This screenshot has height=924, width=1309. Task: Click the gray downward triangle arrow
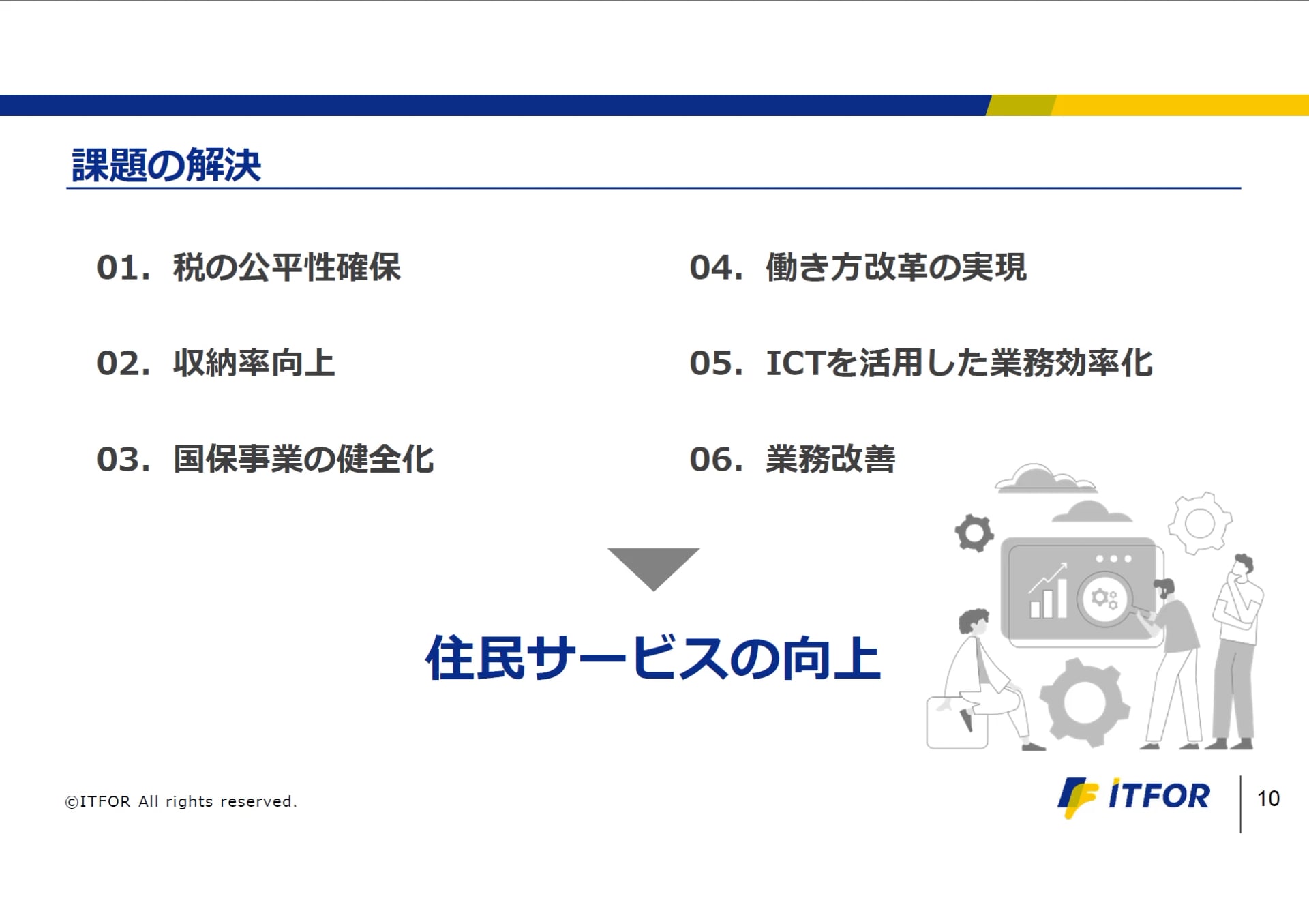653,566
